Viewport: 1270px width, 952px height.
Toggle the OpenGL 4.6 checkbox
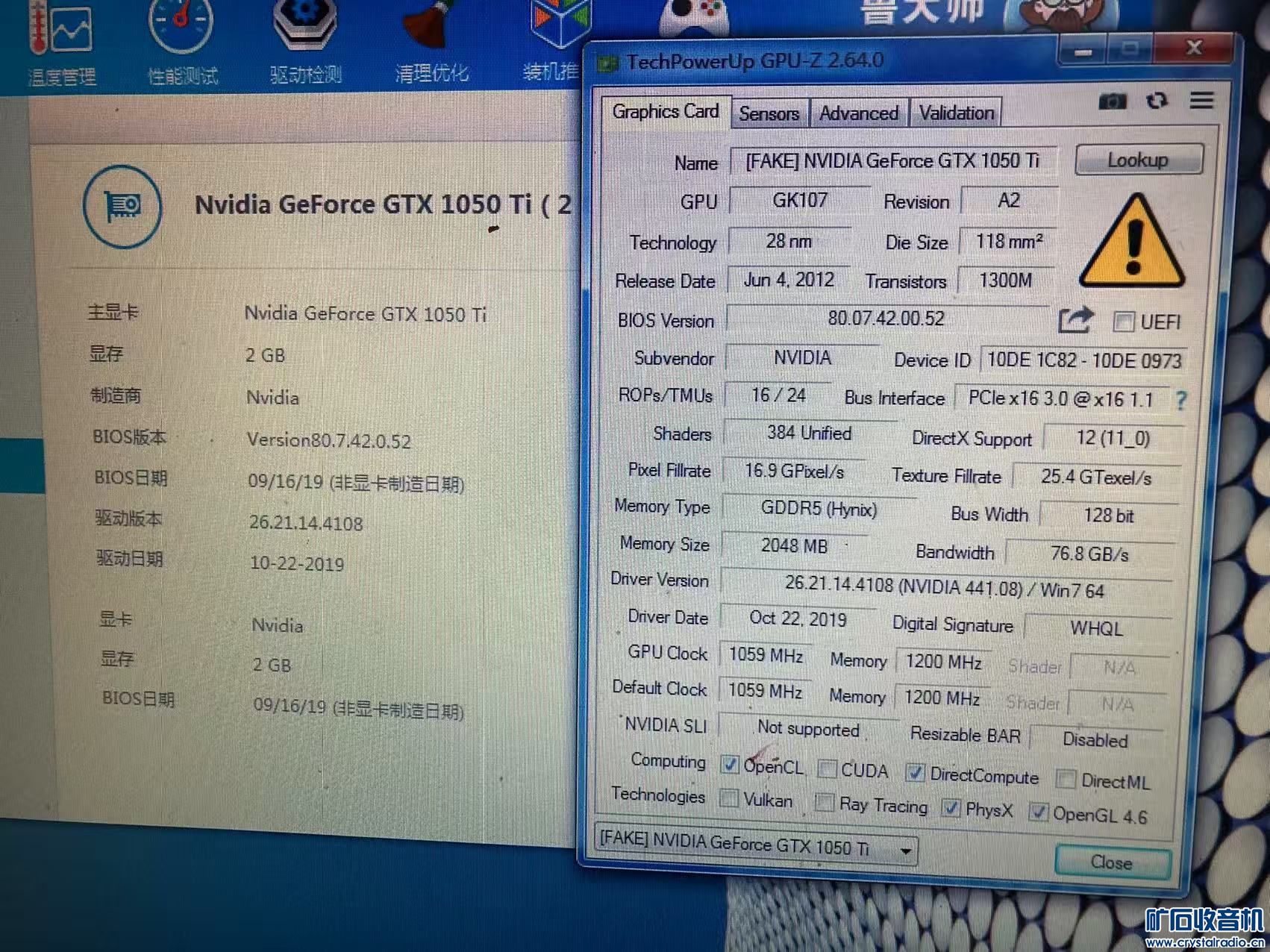(1038, 812)
